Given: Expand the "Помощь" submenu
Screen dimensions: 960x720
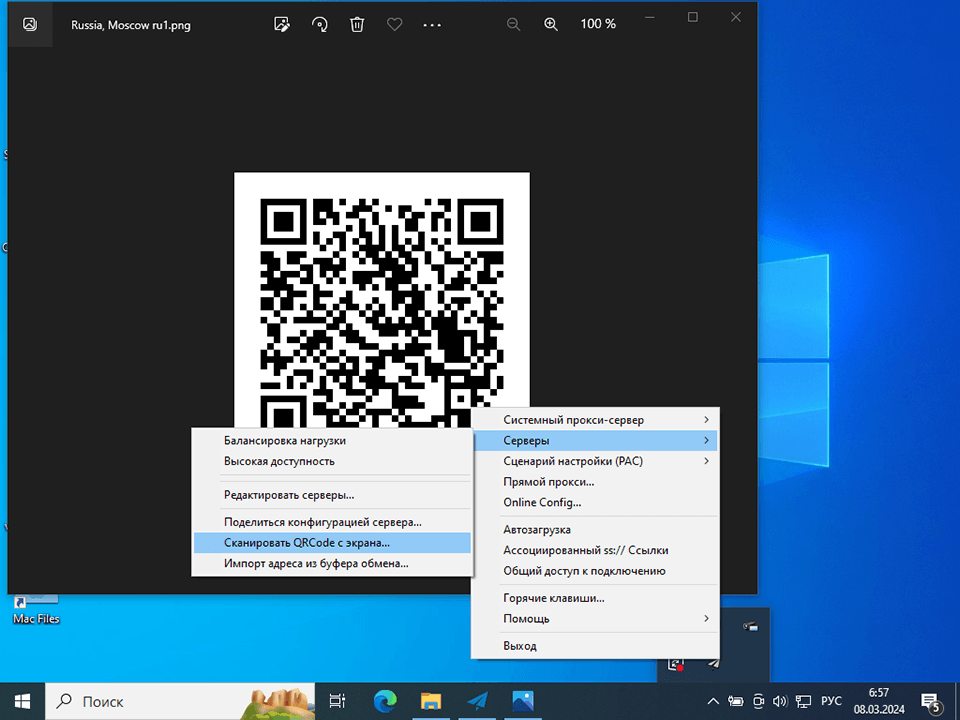Looking at the screenshot, I should [x=595, y=618].
